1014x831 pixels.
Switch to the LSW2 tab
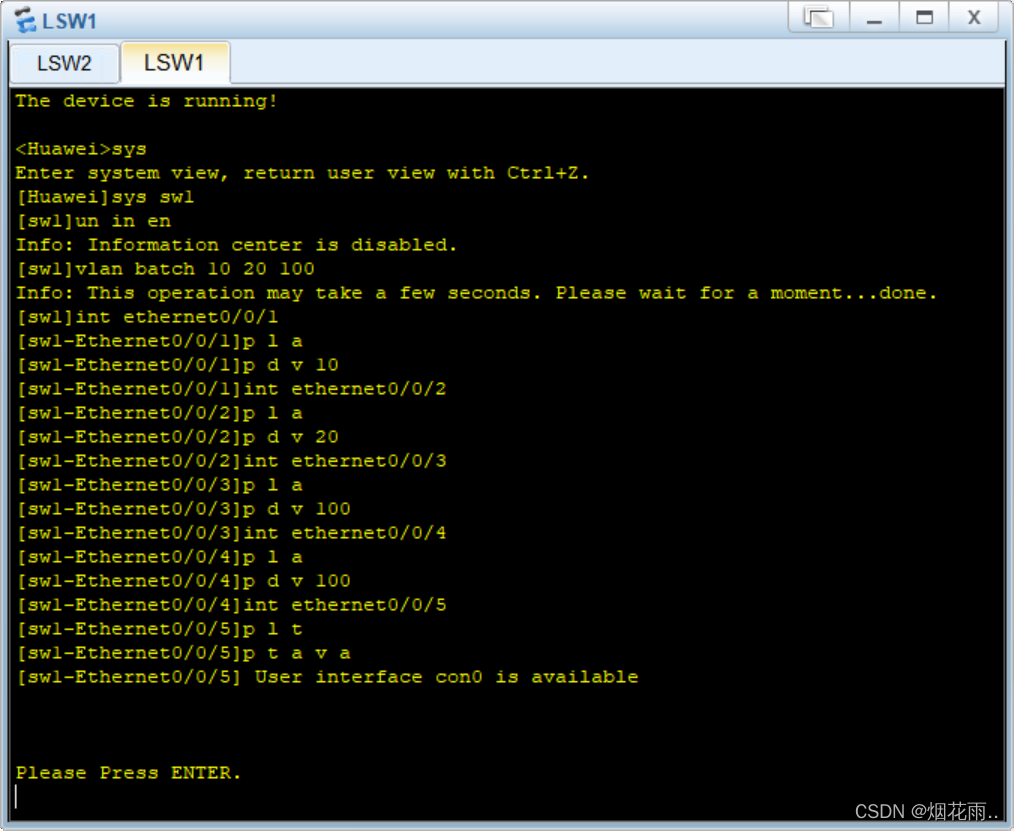point(64,63)
